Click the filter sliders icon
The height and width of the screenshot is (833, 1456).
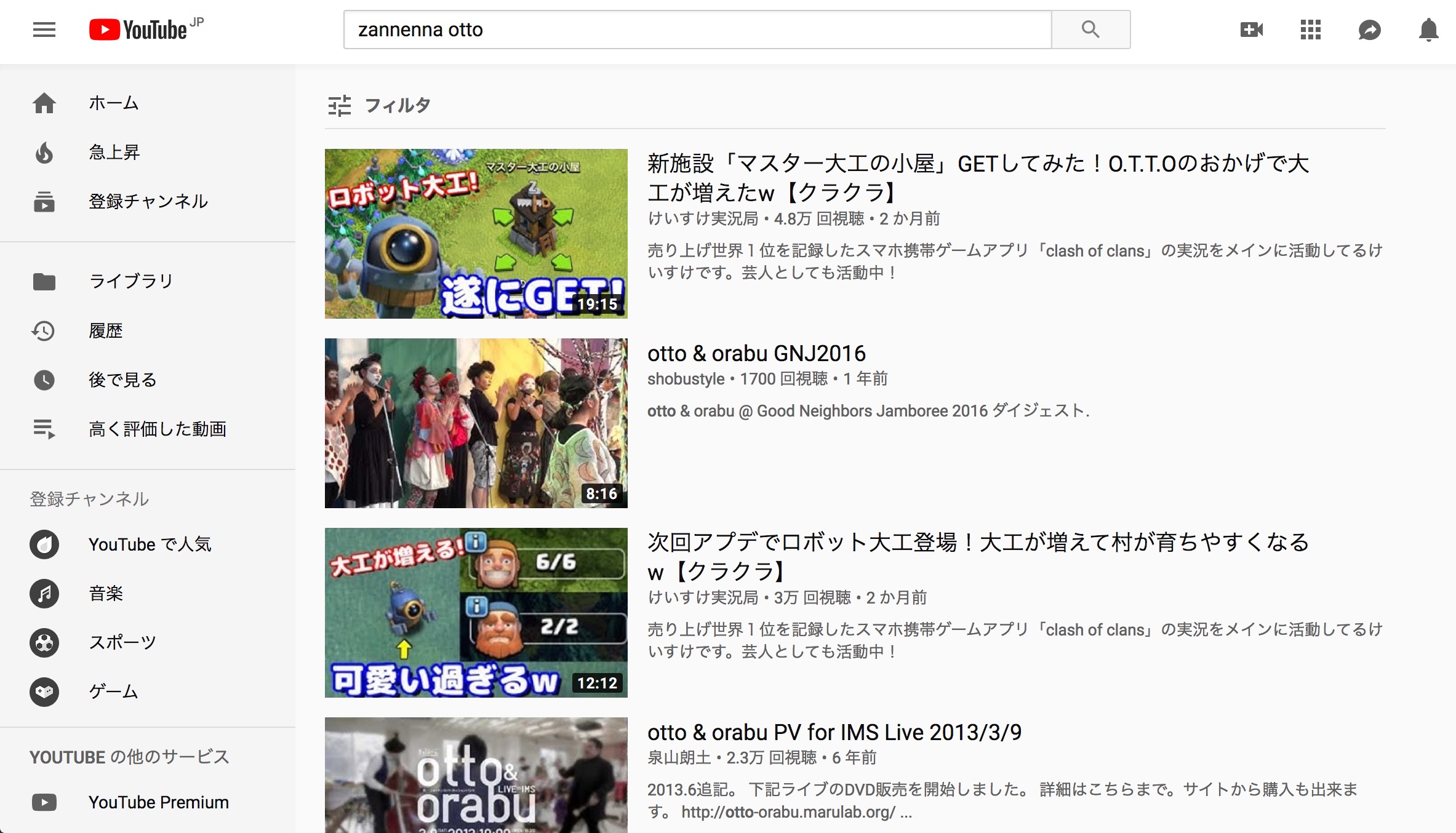tap(339, 105)
